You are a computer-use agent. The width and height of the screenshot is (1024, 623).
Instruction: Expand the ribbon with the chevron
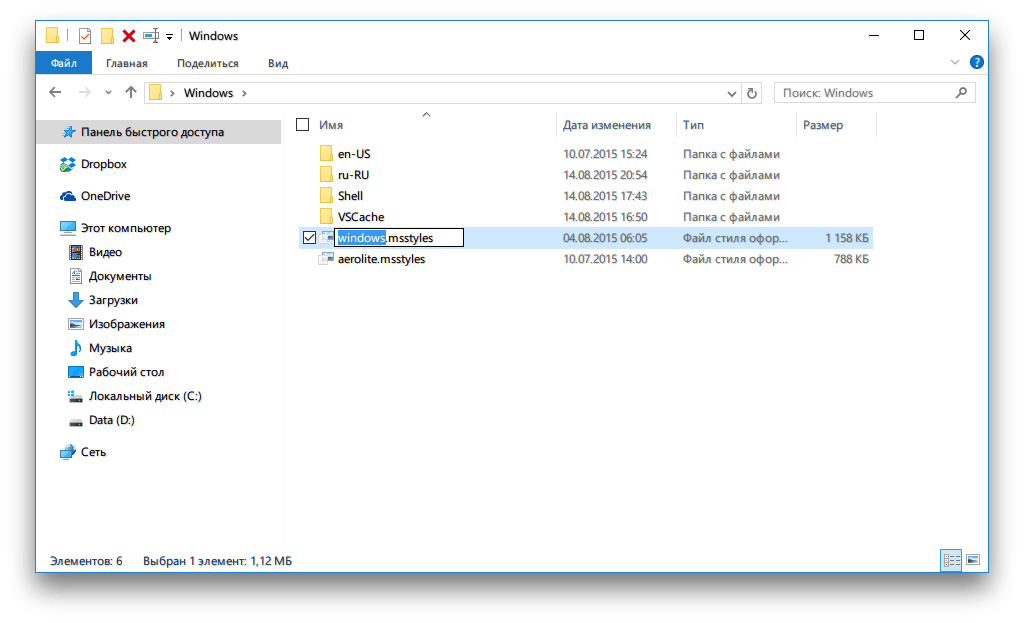[955, 62]
